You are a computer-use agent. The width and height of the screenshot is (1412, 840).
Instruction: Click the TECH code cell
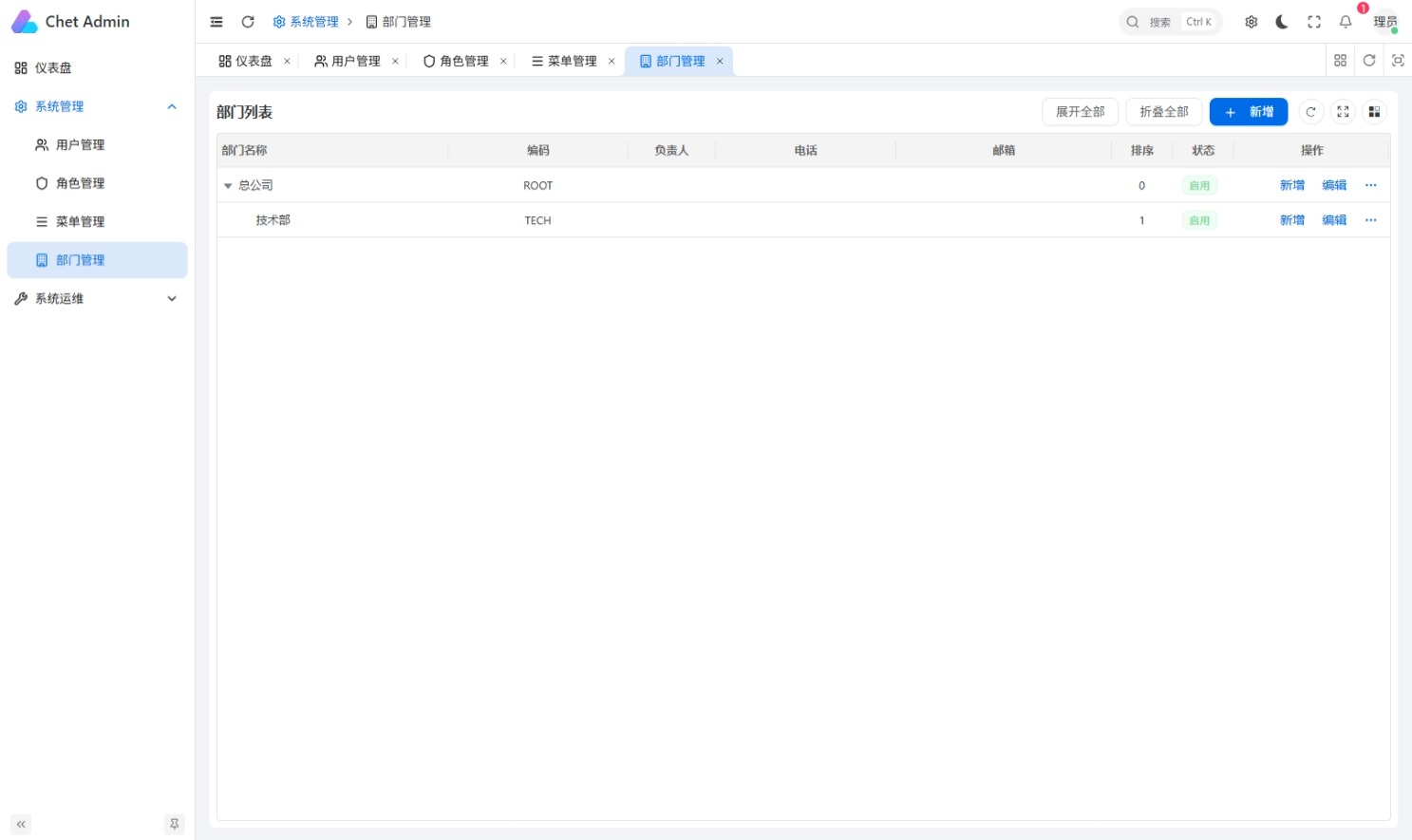538,220
